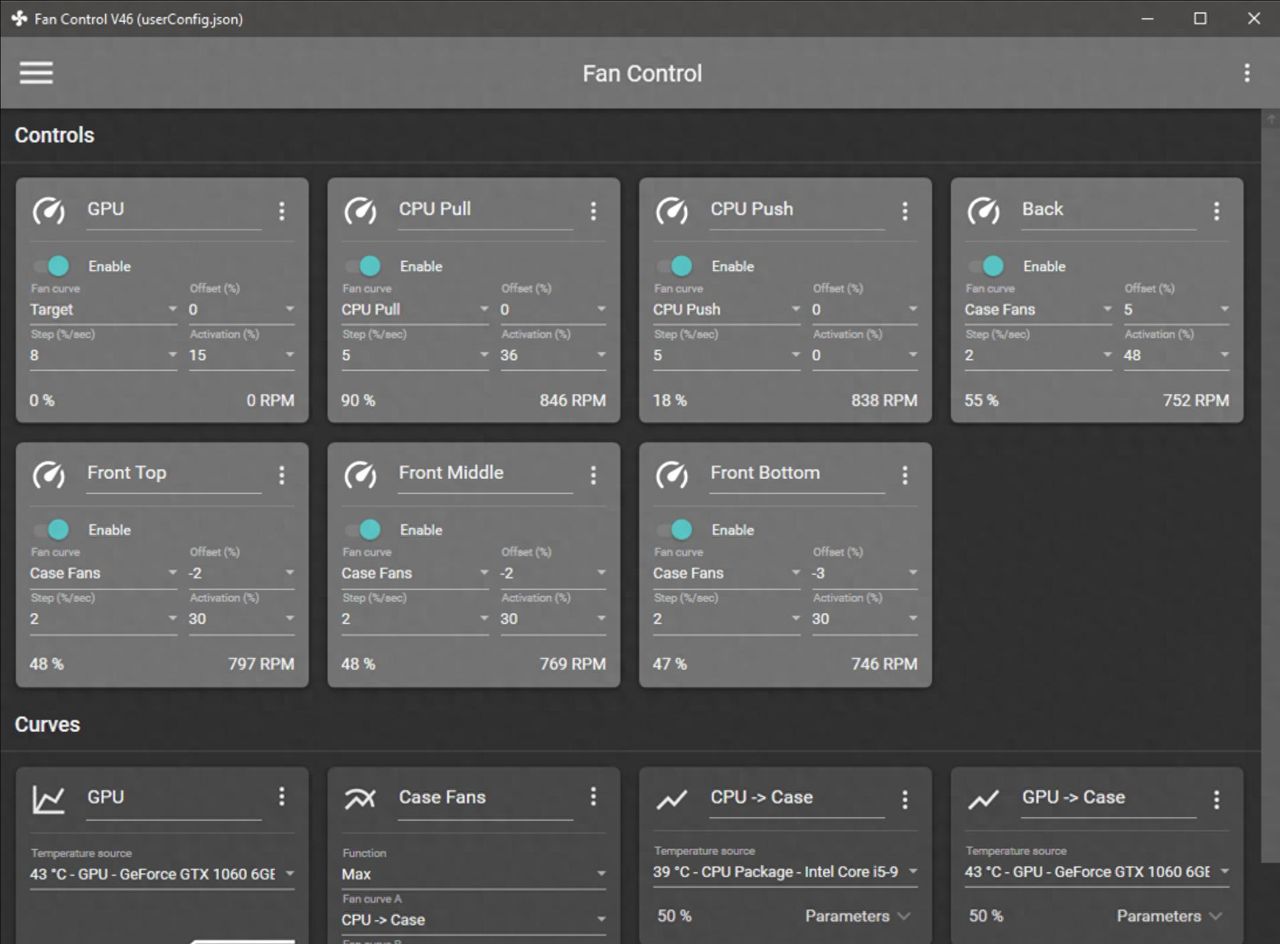Toggle Enable switch on CPU Push card
Viewport: 1280px width, 944px height.
[675, 266]
